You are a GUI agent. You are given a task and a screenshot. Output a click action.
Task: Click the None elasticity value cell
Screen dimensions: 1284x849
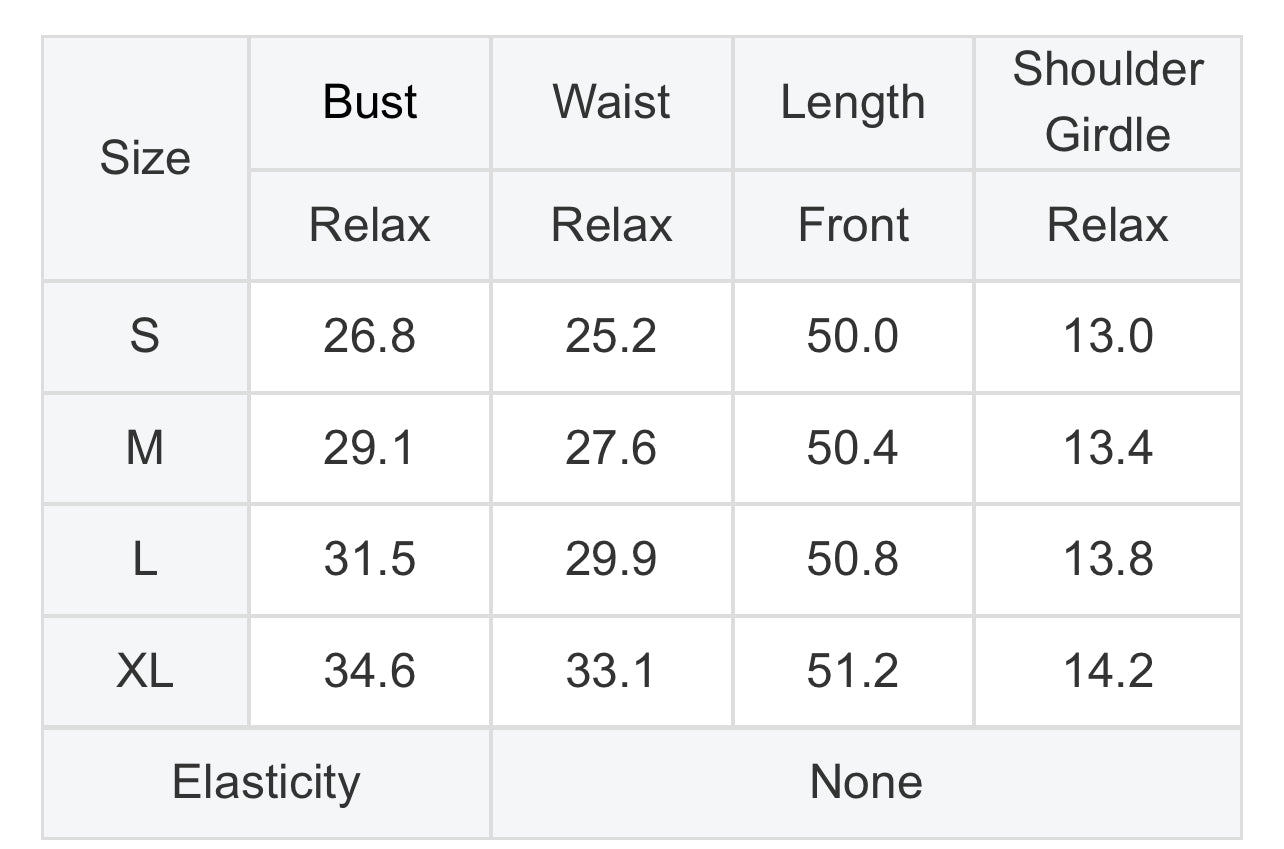(x=866, y=782)
